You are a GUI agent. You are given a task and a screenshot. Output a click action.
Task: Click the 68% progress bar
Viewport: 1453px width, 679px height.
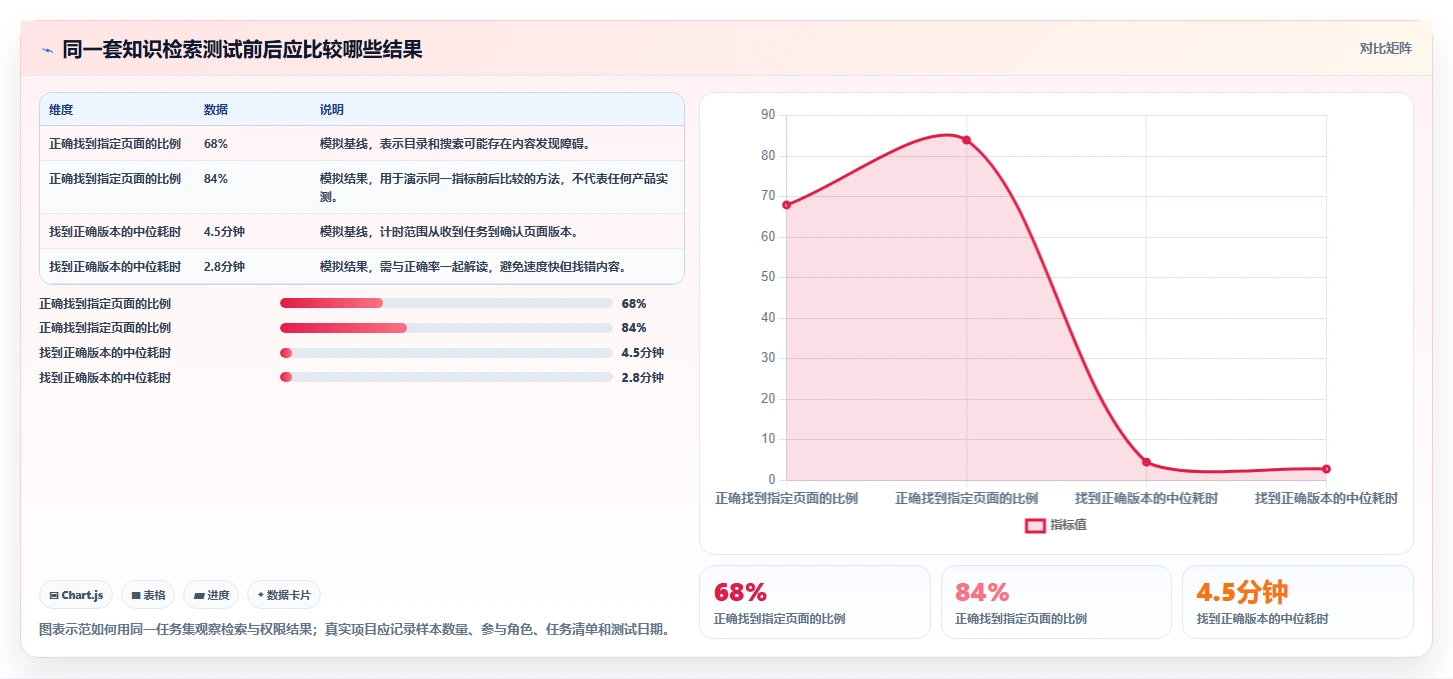(x=446, y=303)
